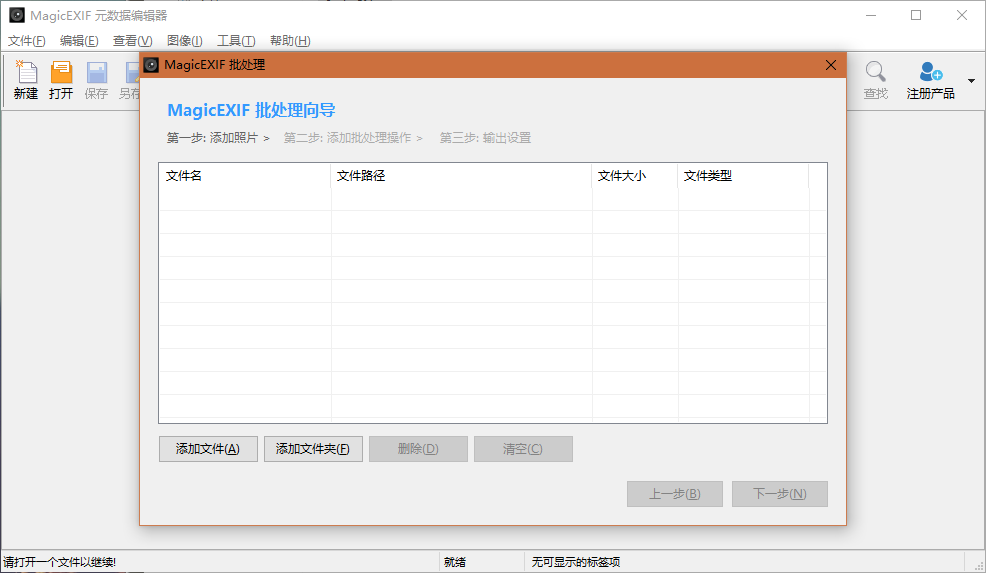Click the 查找 (Find) magnifier icon
This screenshot has width=986, height=573.
(875, 72)
